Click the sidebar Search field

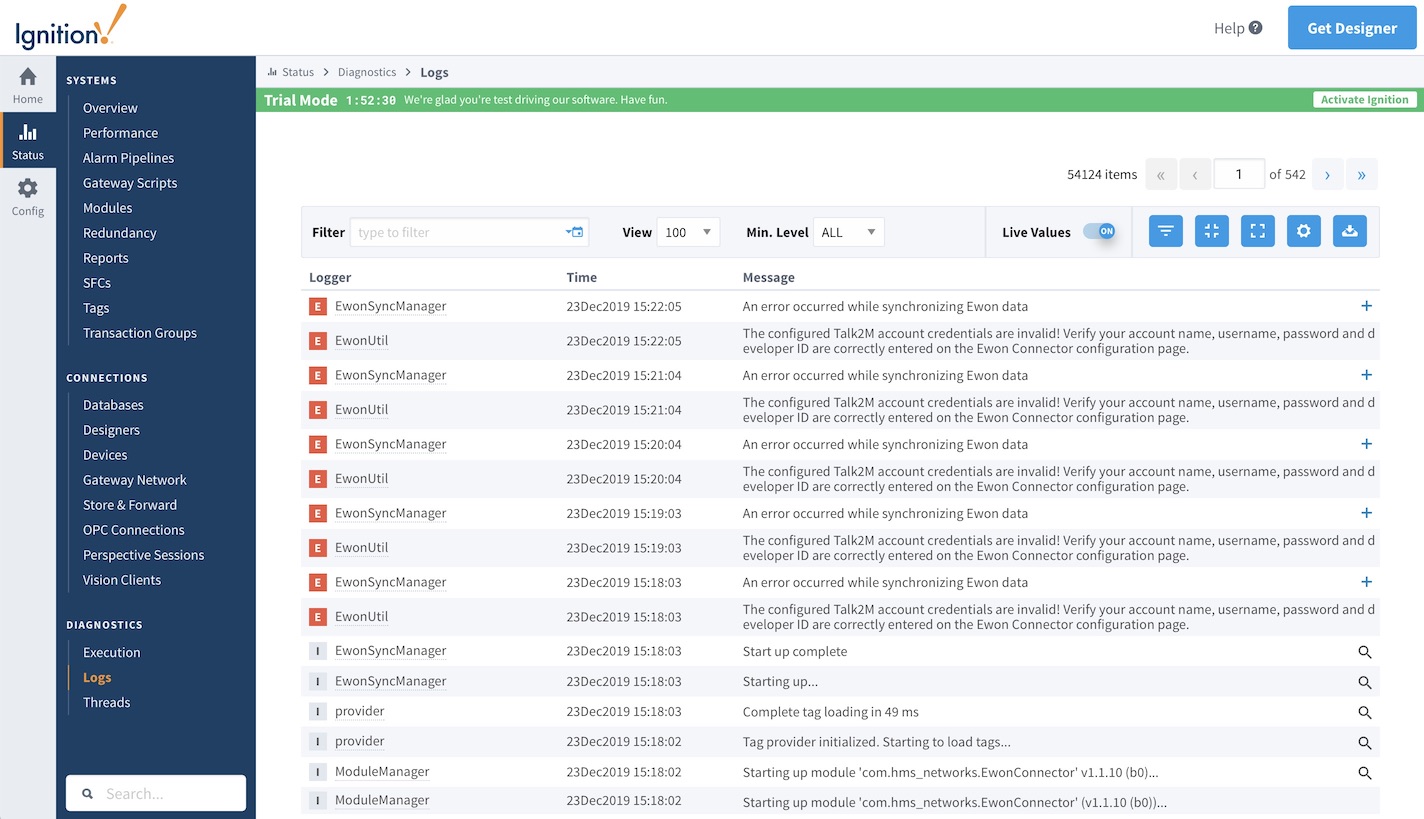[156, 793]
